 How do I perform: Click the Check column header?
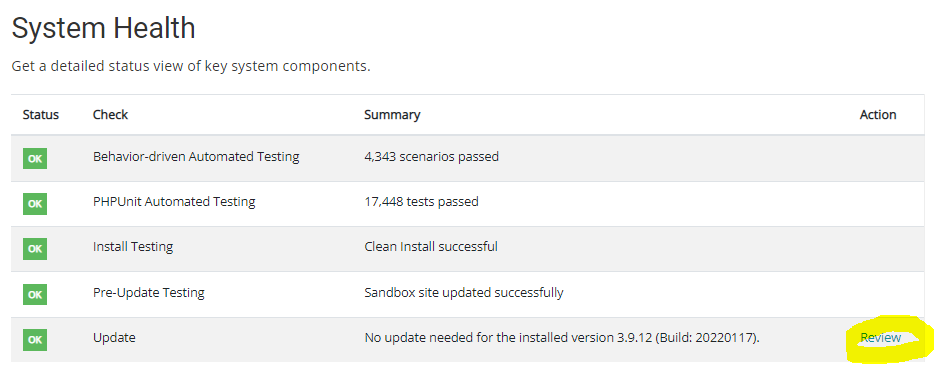click(x=110, y=114)
